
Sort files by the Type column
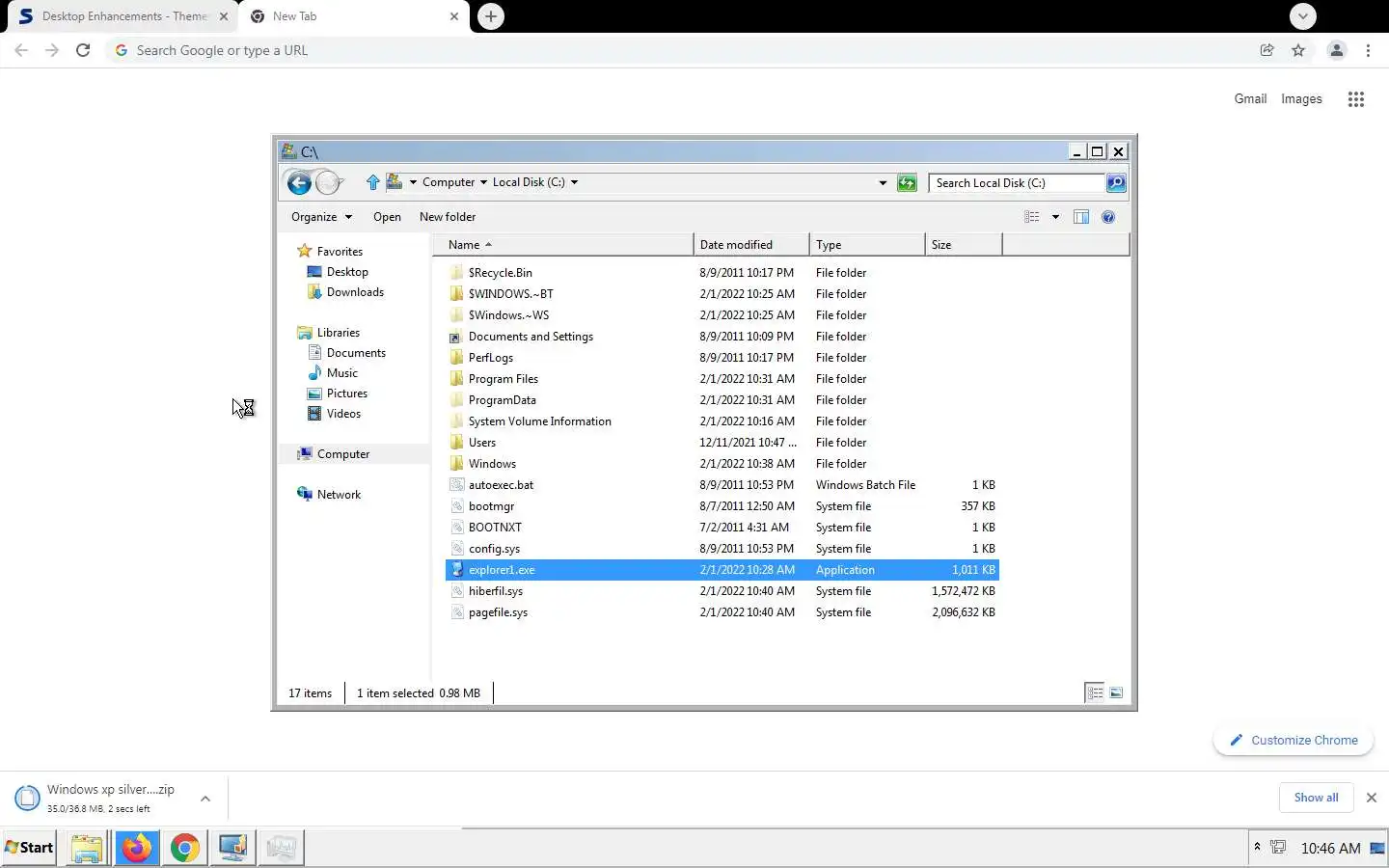(867, 245)
